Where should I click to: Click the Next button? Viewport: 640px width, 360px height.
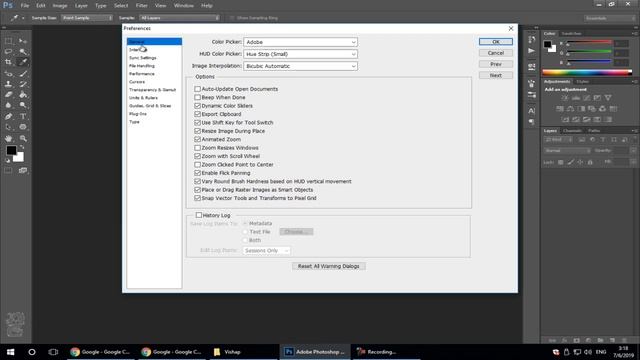496,76
